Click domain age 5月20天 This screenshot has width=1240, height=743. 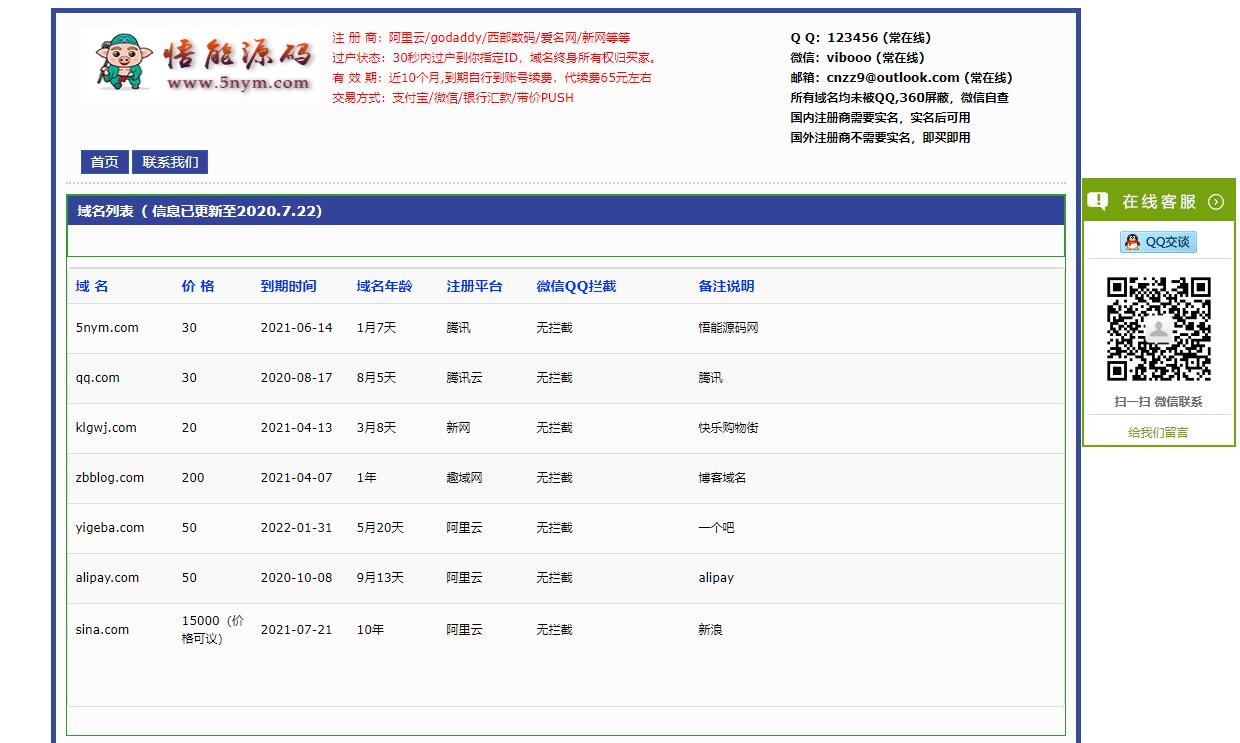(x=380, y=528)
